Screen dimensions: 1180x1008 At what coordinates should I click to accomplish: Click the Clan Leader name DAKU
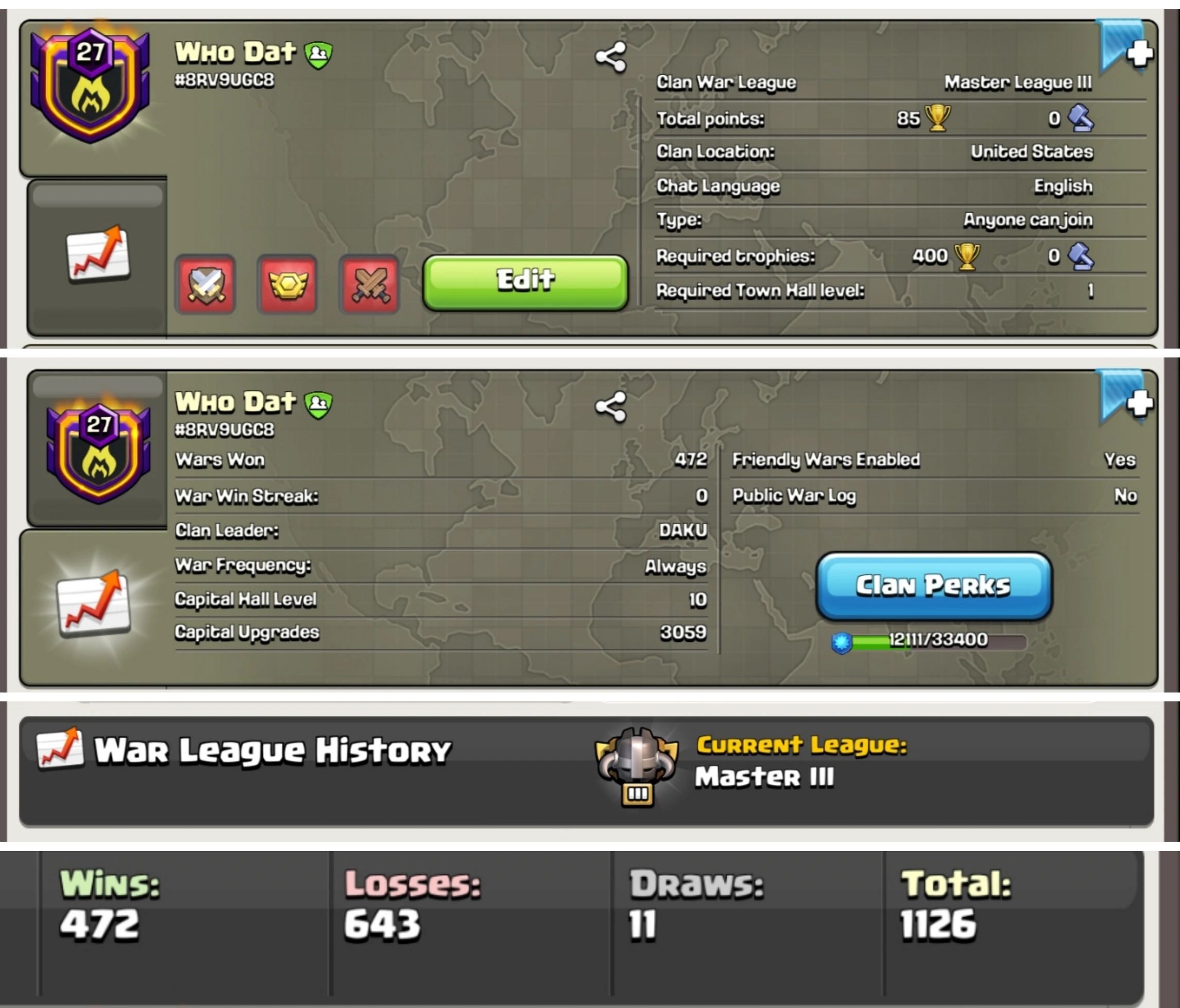683,531
